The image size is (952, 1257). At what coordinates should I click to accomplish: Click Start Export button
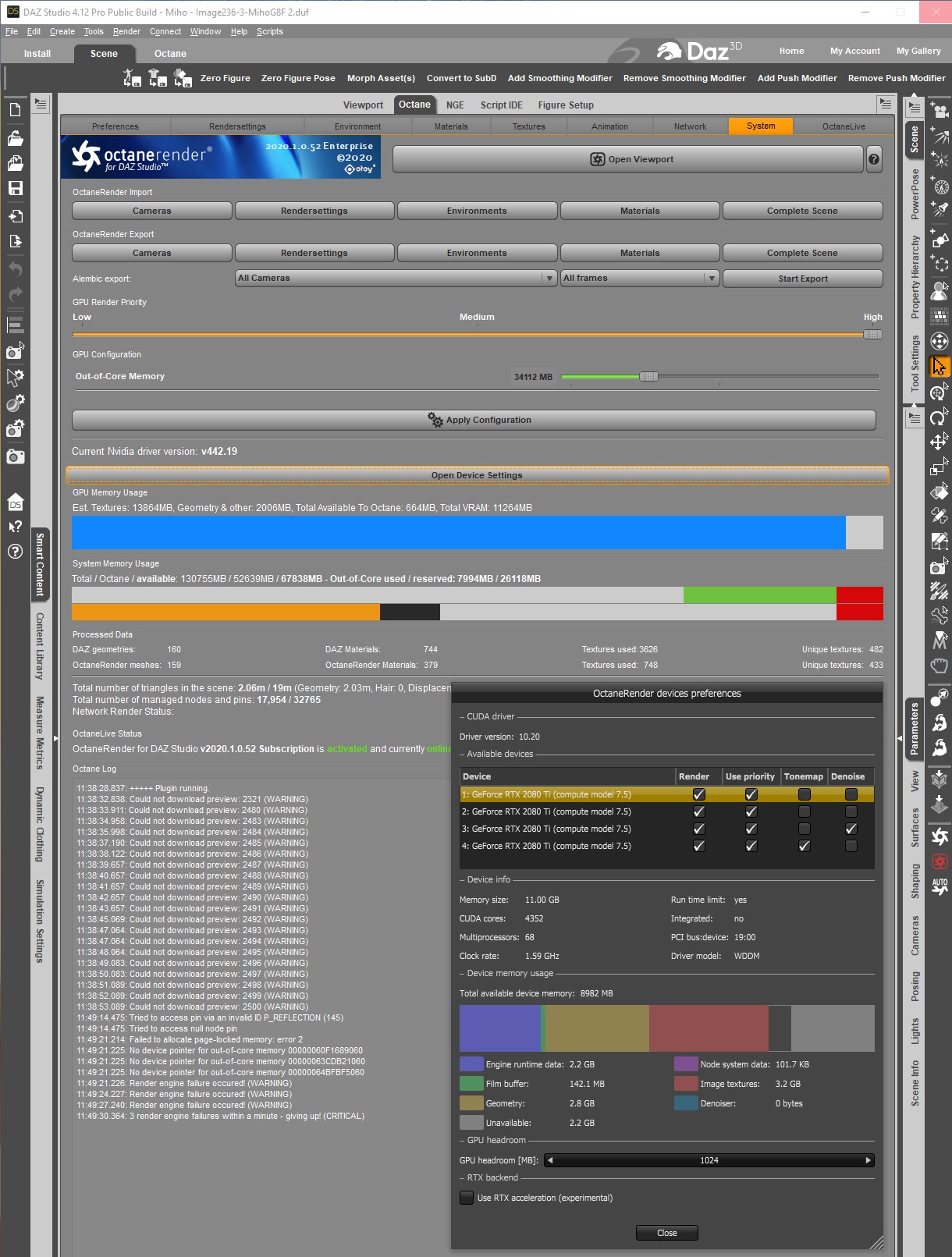803,279
